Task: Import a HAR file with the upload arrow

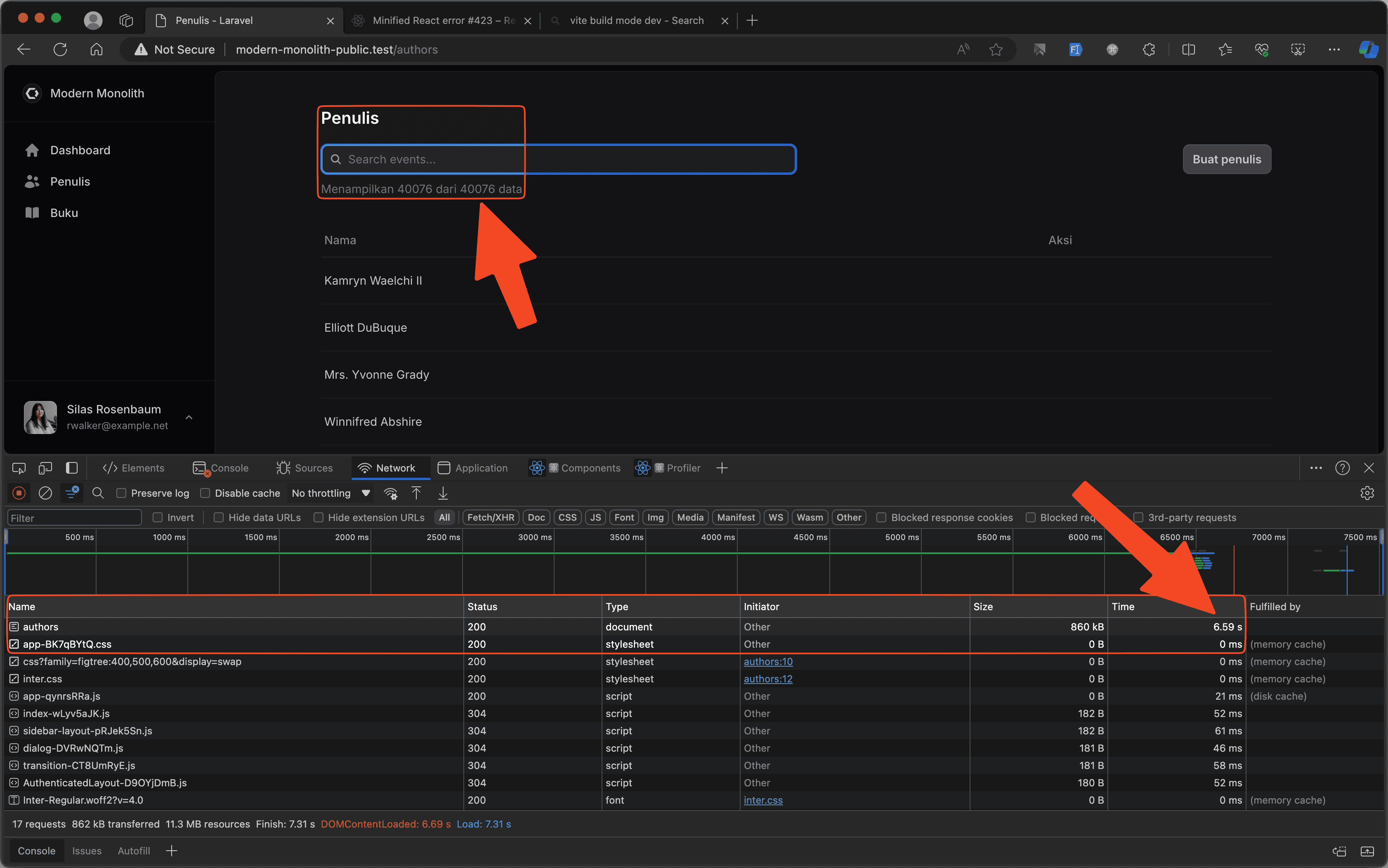Action: tap(416, 493)
